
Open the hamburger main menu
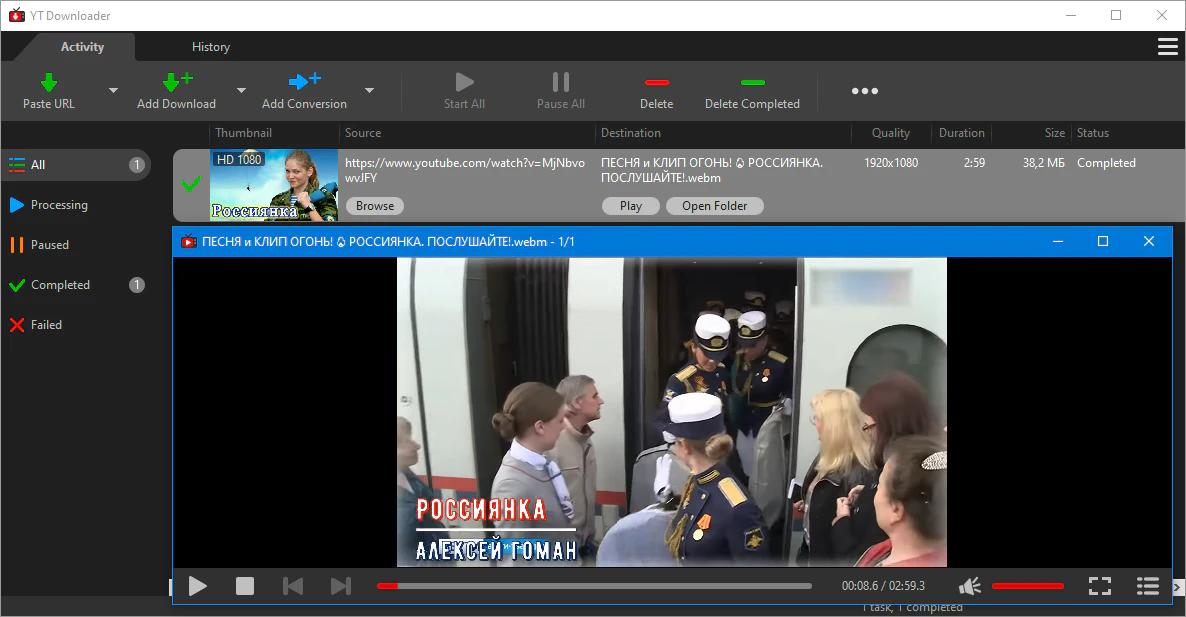coord(1167,47)
